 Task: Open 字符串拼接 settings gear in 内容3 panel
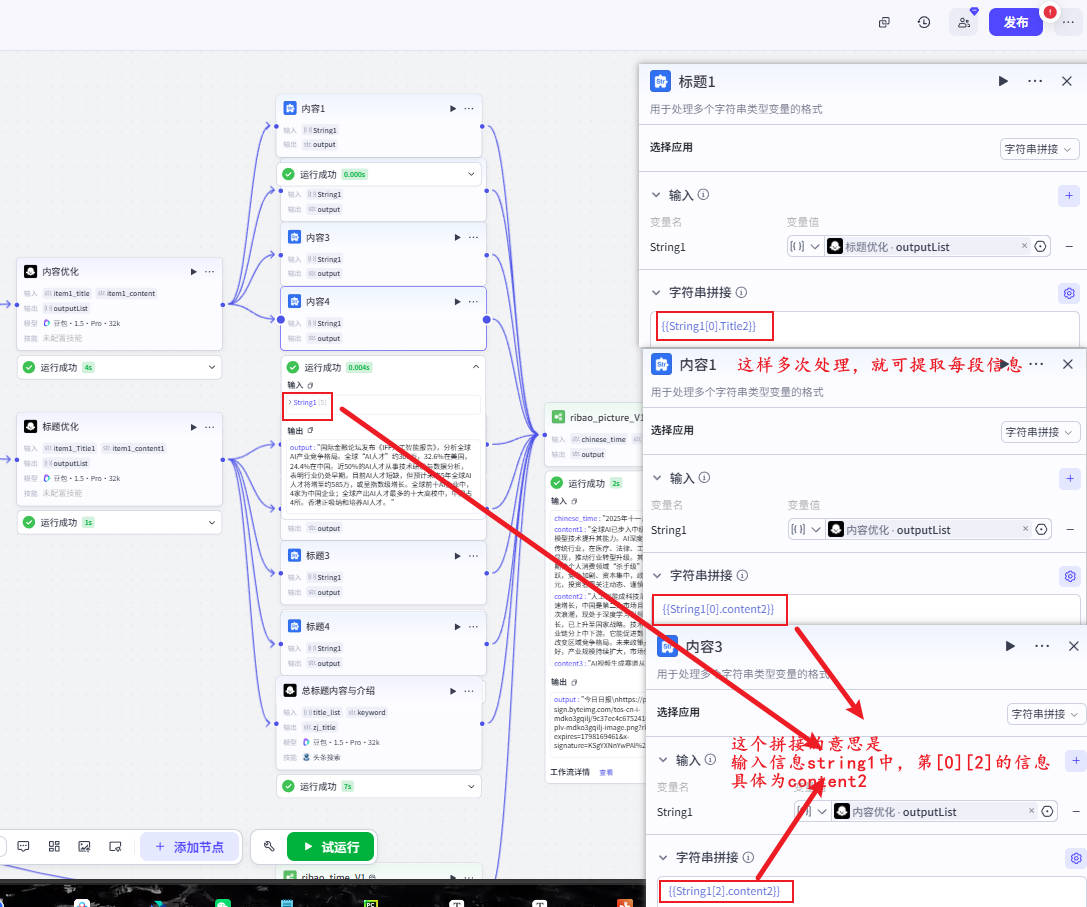coord(1076,858)
